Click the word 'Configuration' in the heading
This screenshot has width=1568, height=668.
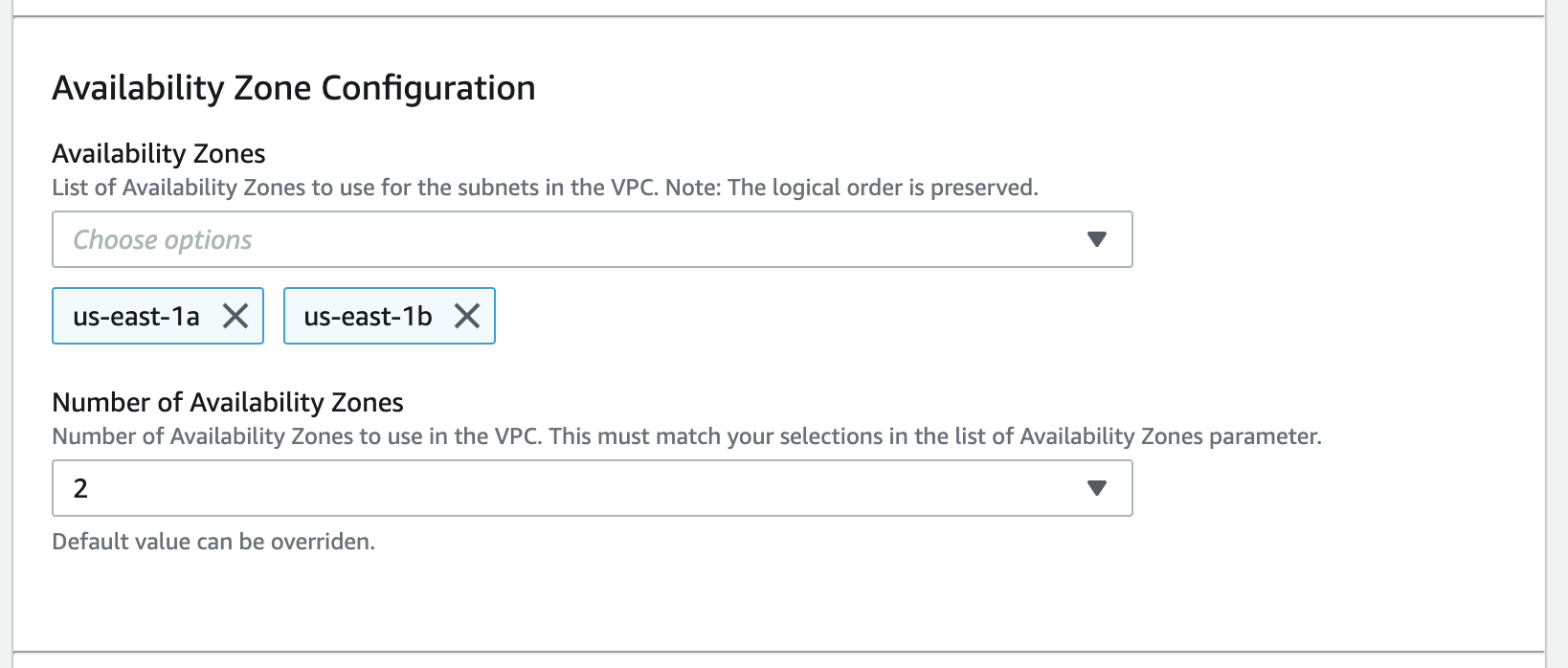click(x=428, y=88)
